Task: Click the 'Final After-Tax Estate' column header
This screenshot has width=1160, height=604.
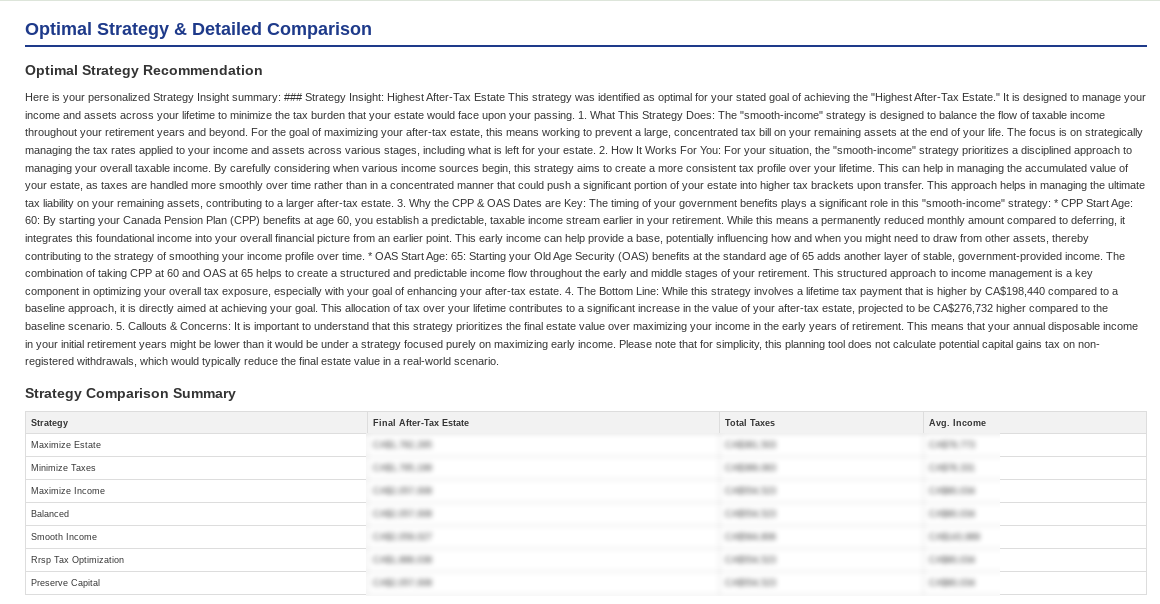Action: coord(420,423)
